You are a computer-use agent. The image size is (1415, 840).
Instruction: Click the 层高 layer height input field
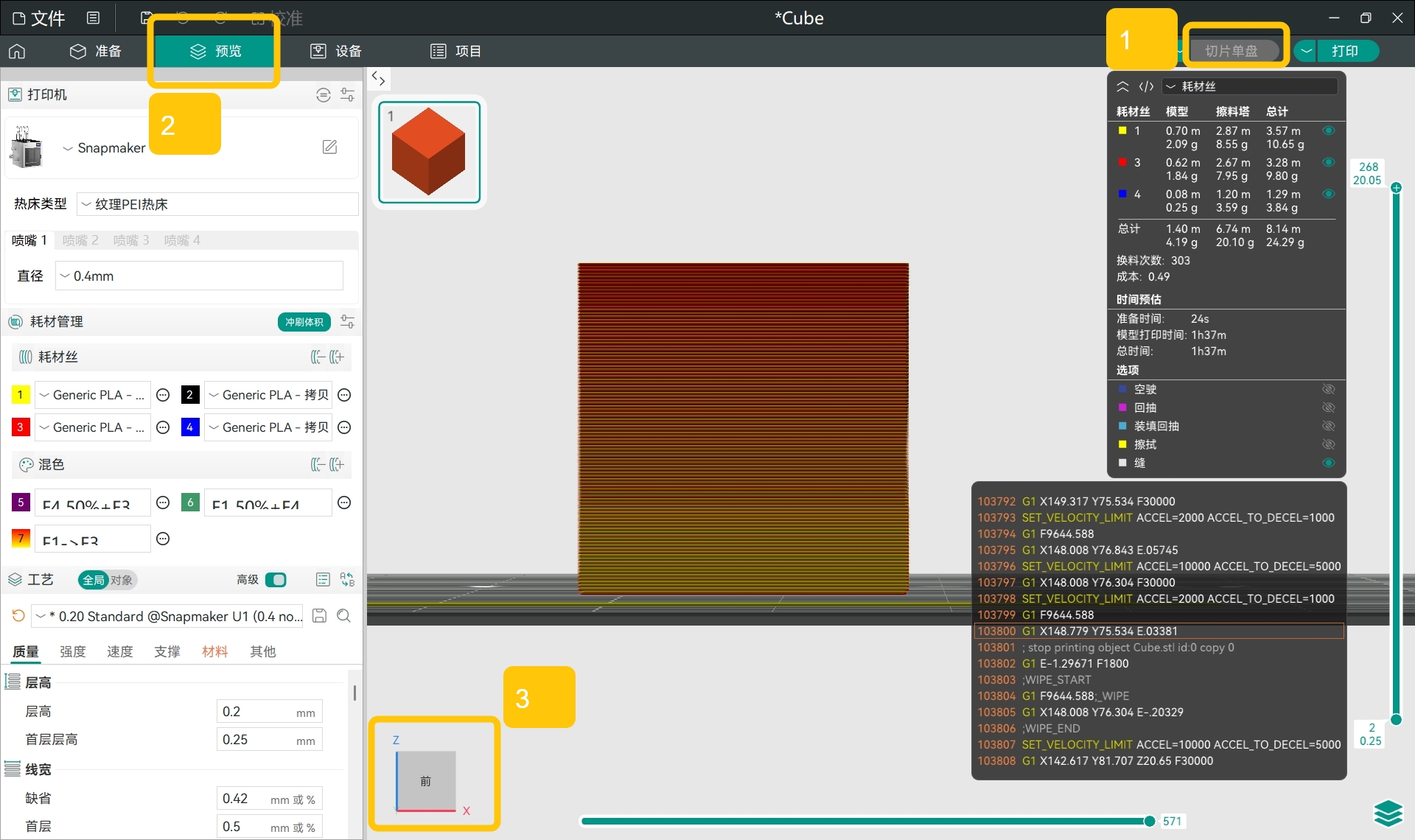pyautogui.click(x=270, y=712)
